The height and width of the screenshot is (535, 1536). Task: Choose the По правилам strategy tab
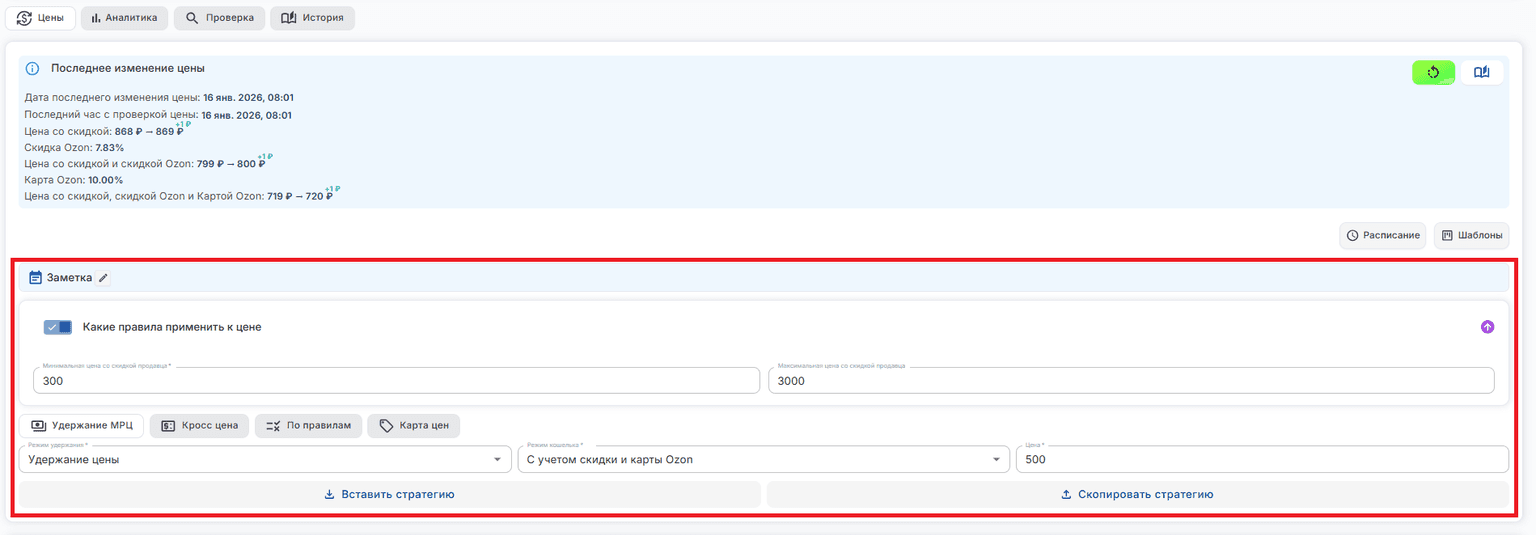(x=308, y=426)
